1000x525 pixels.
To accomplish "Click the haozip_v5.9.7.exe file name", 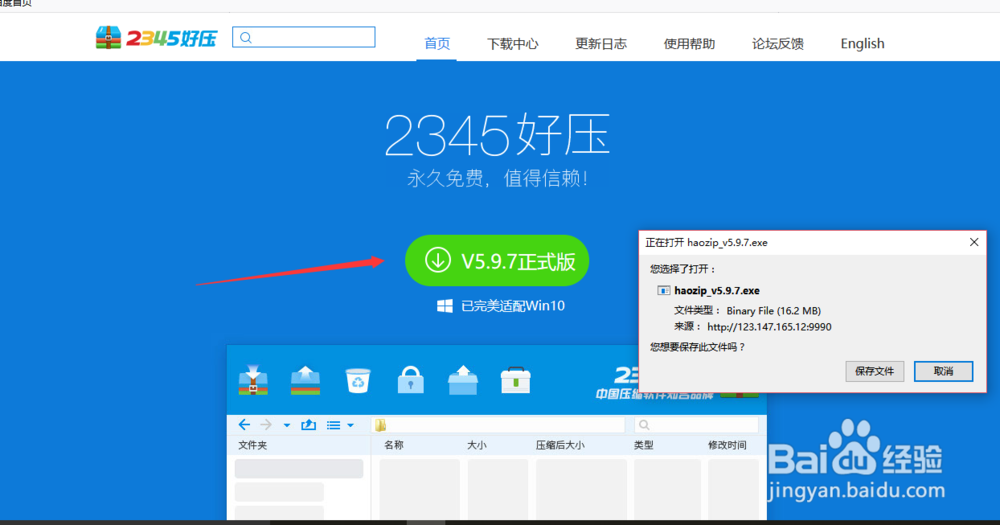I will pyautogui.click(x=717, y=290).
